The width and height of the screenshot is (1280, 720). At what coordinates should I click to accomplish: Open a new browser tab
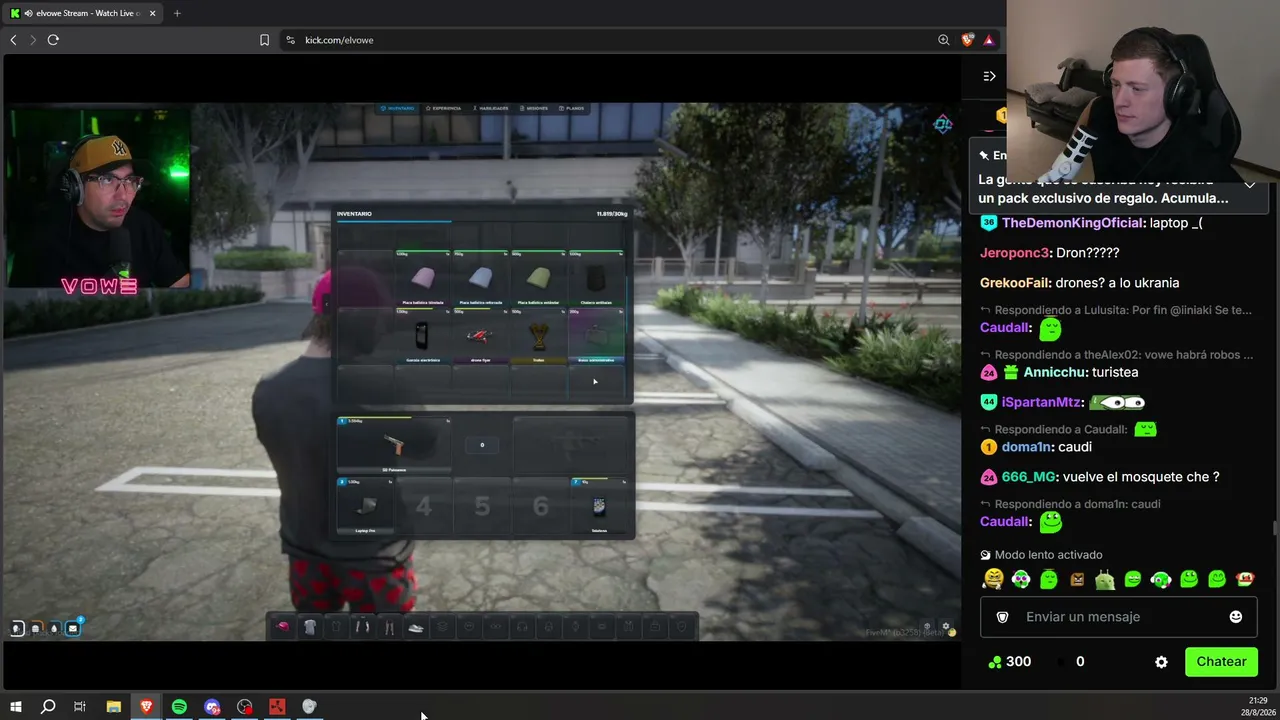[177, 13]
